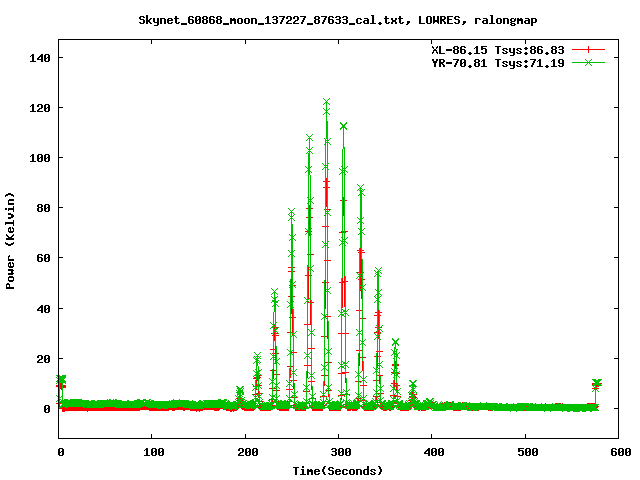The image size is (640, 480).
Task: Click x-axis tick label 500
Action: point(528,452)
